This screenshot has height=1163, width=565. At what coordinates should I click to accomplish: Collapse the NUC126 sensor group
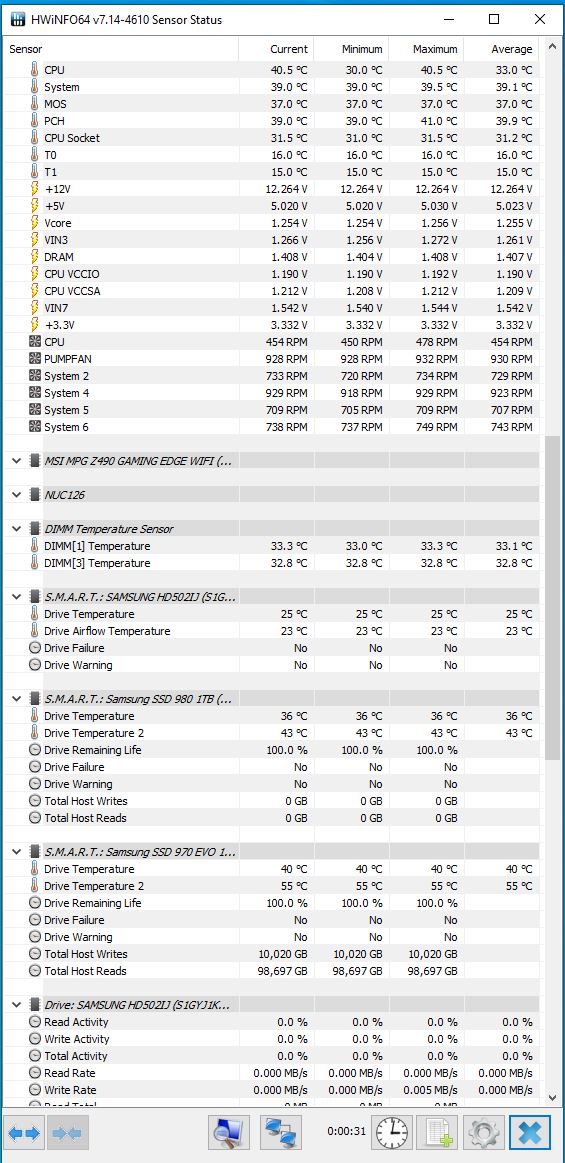(x=16, y=495)
